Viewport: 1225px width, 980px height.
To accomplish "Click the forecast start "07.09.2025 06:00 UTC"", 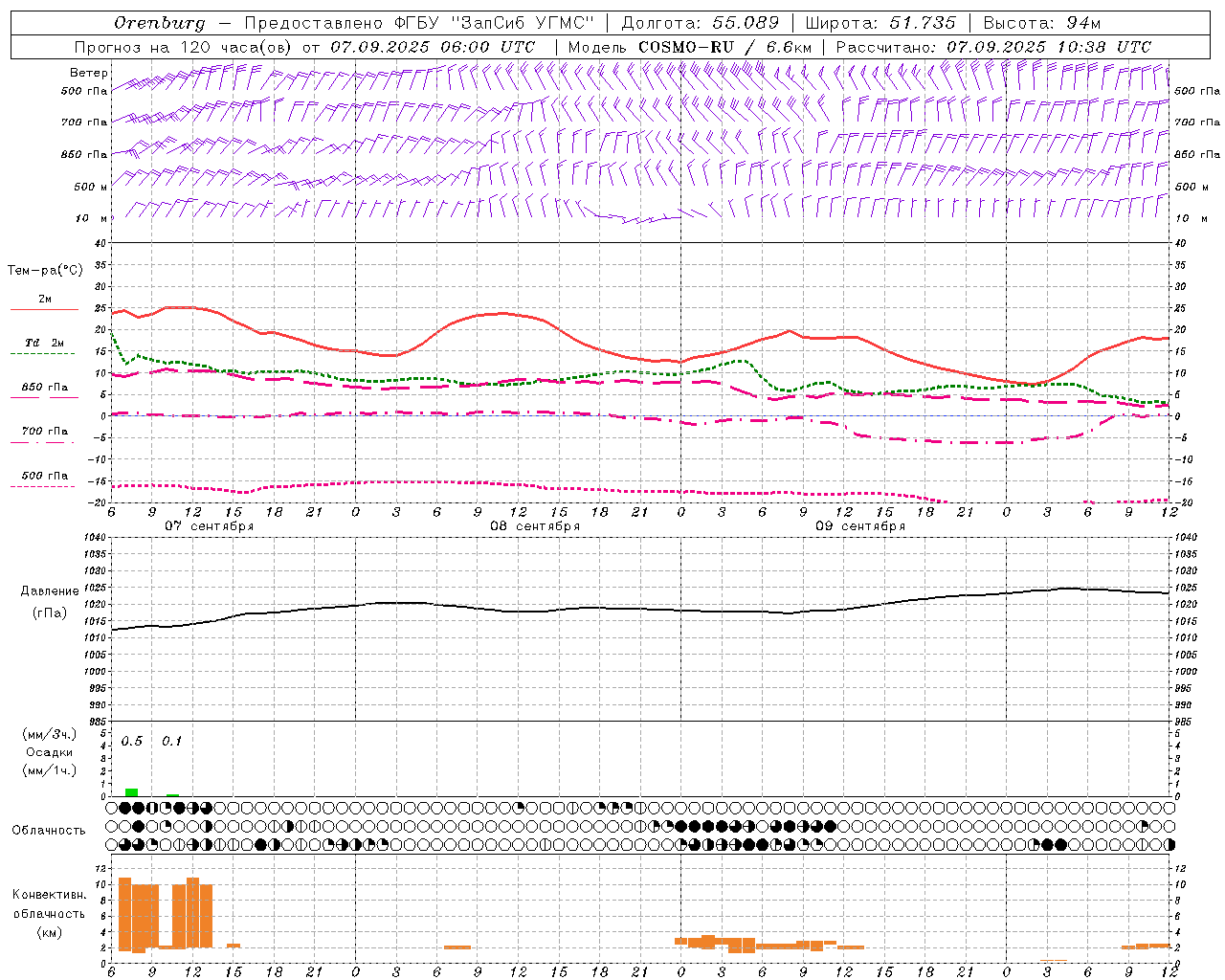I will click(x=433, y=47).
